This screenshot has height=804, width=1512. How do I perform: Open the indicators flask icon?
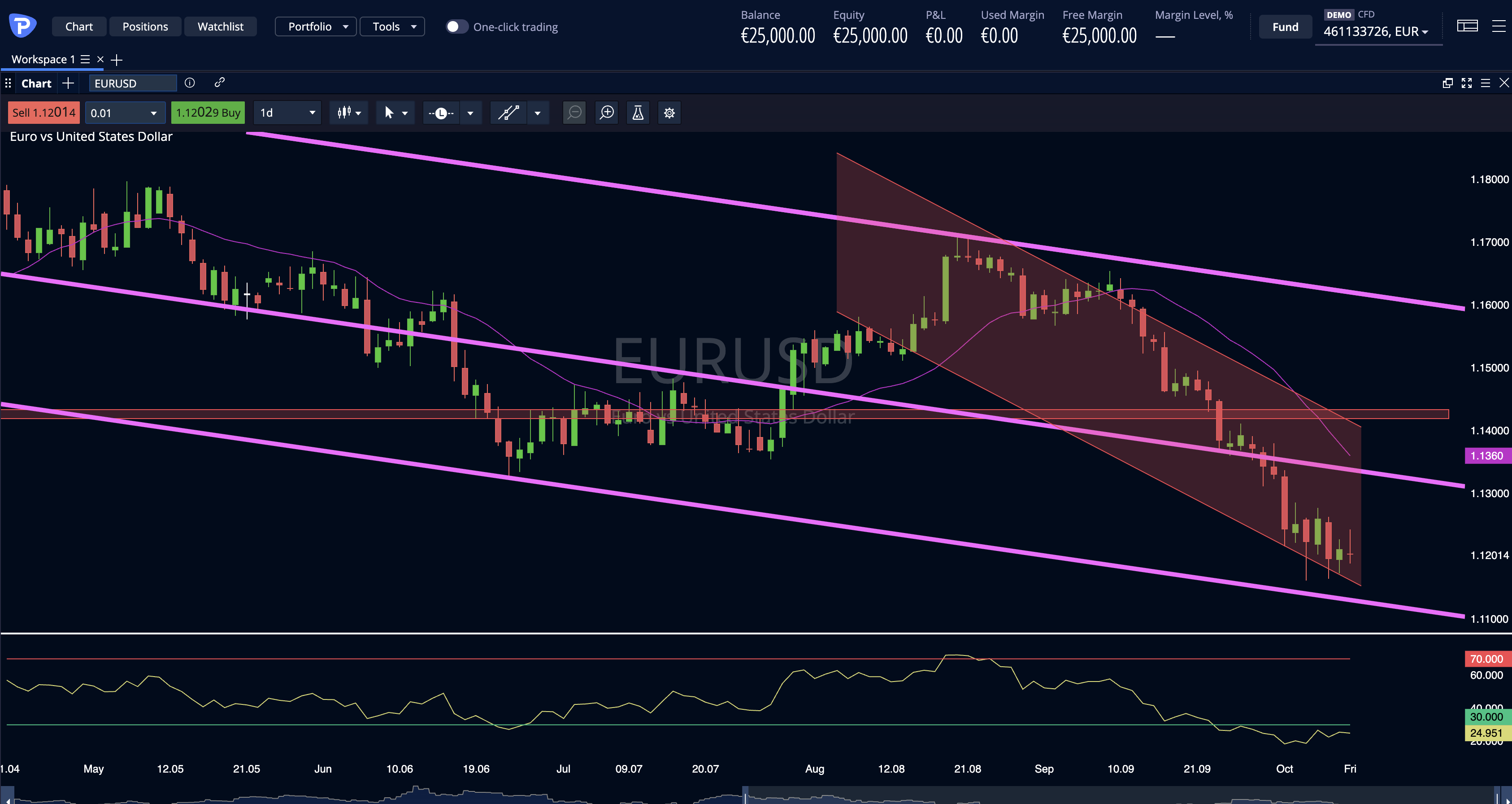pyautogui.click(x=638, y=113)
